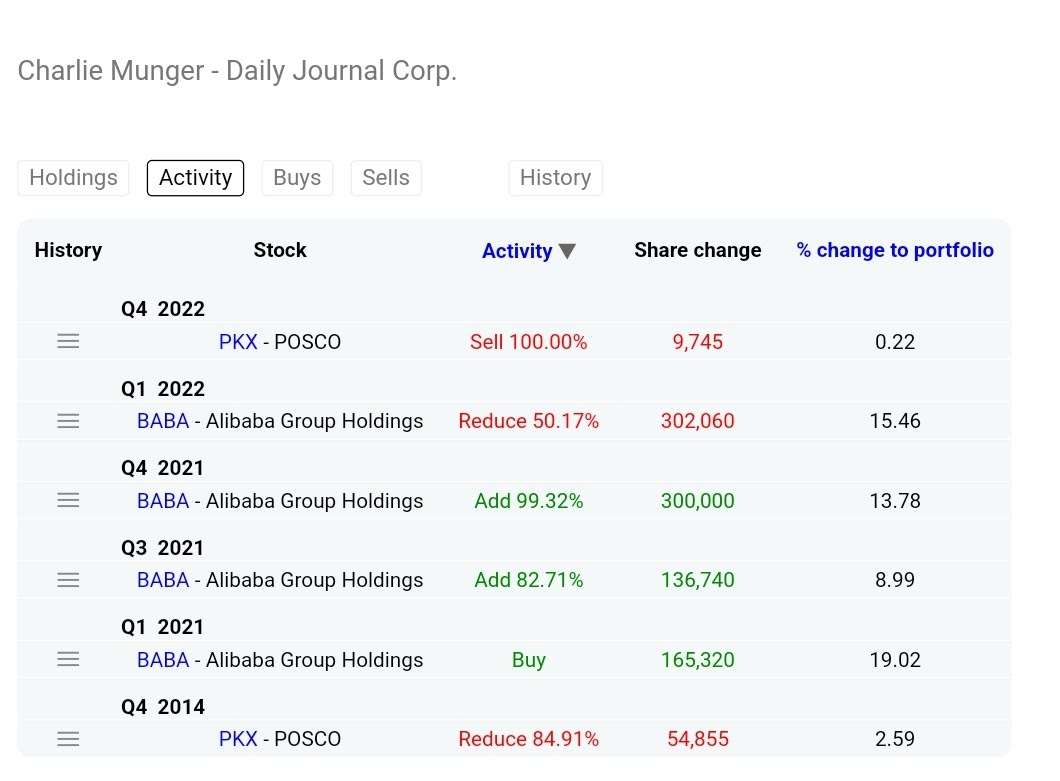Click portfolio change value 13.78
Screen dimensions: 1060x781
click(895, 501)
